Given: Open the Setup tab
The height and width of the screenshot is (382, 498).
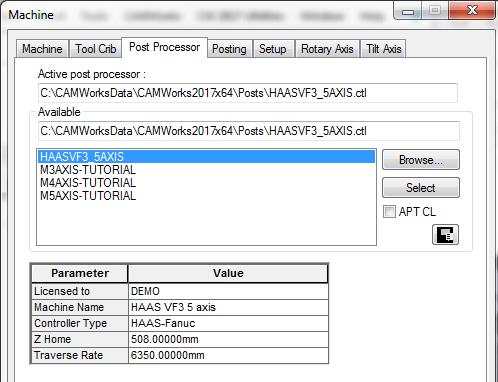Looking at the screenshot, I should pyautogui.click(x=273, y=49).
